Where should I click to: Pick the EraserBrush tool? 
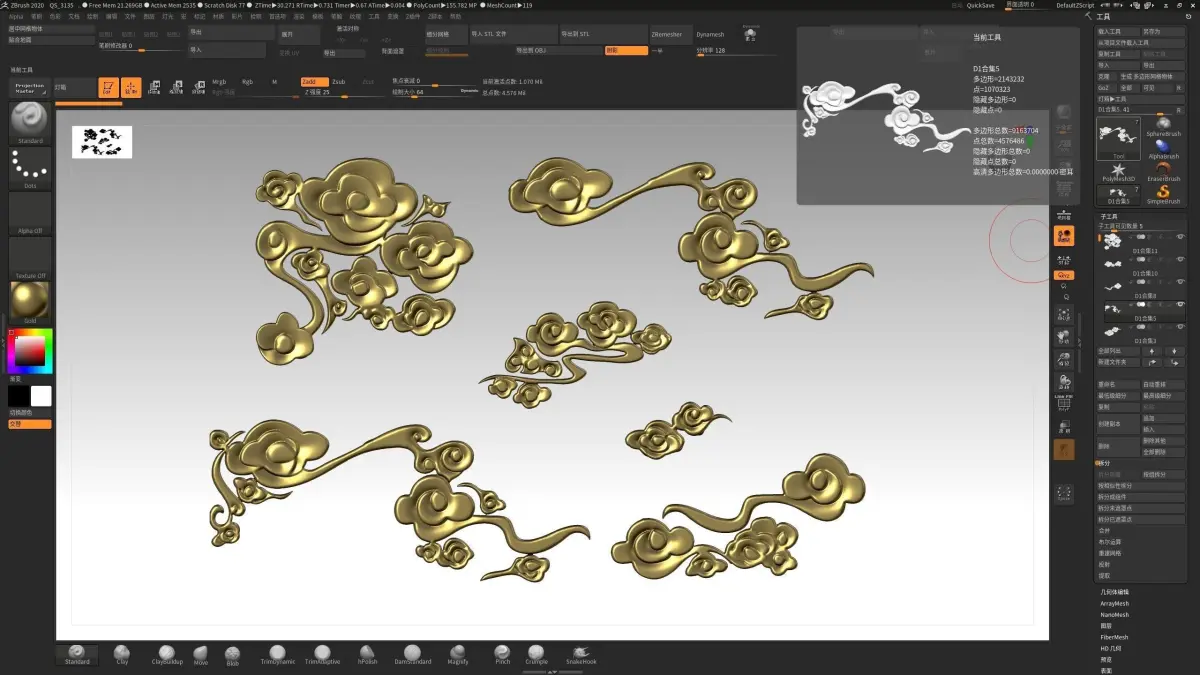click(x=1163, y=172)
